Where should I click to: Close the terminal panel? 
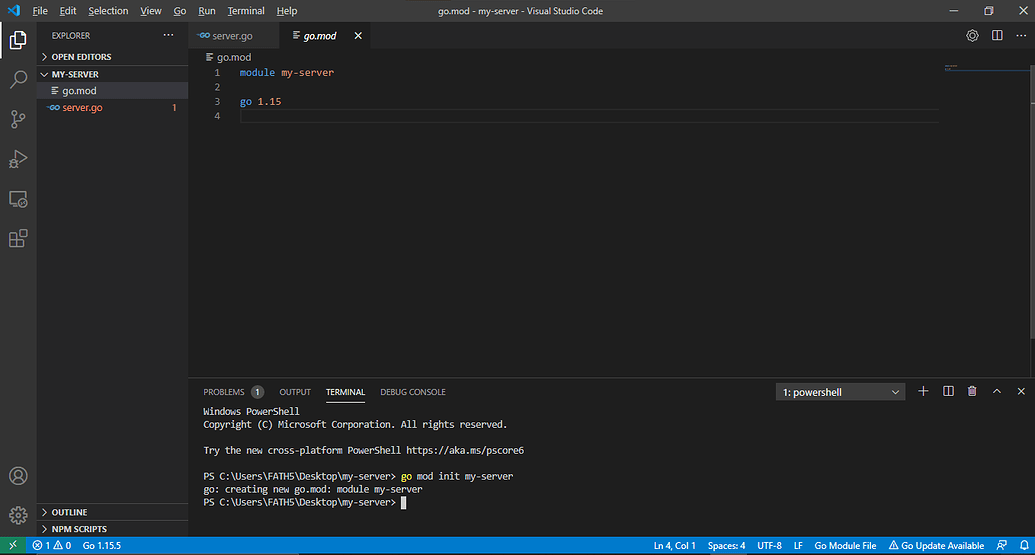click(1021, 391)
